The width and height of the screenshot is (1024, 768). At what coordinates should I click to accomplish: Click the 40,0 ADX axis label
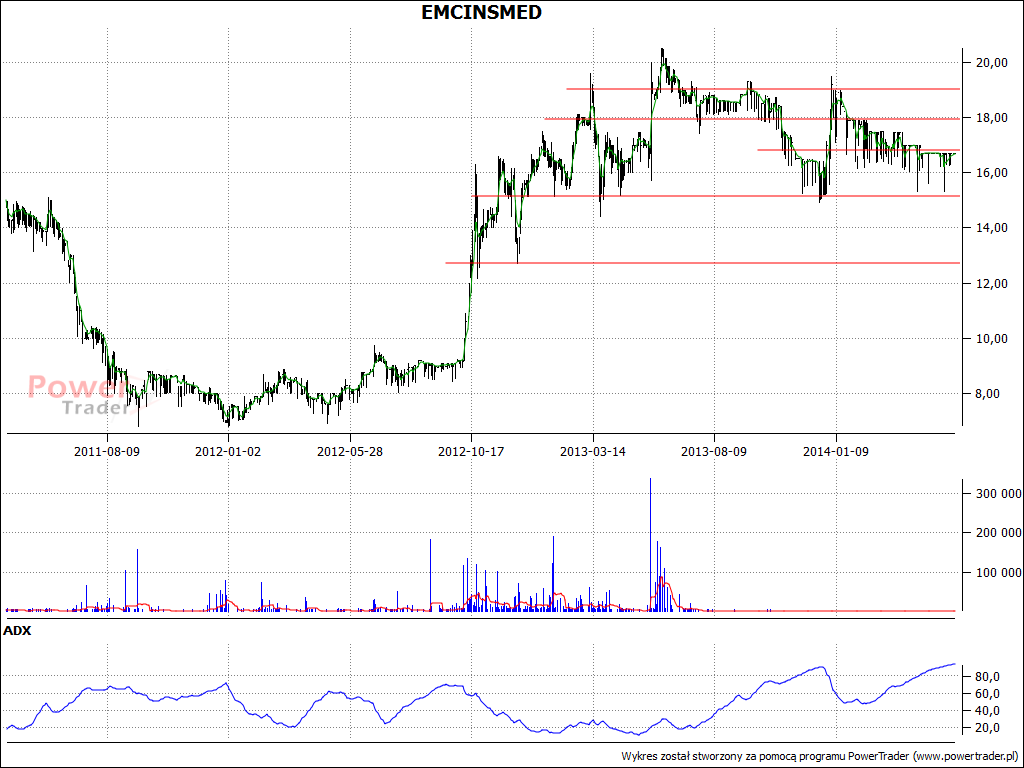click(x=987, y=711)
